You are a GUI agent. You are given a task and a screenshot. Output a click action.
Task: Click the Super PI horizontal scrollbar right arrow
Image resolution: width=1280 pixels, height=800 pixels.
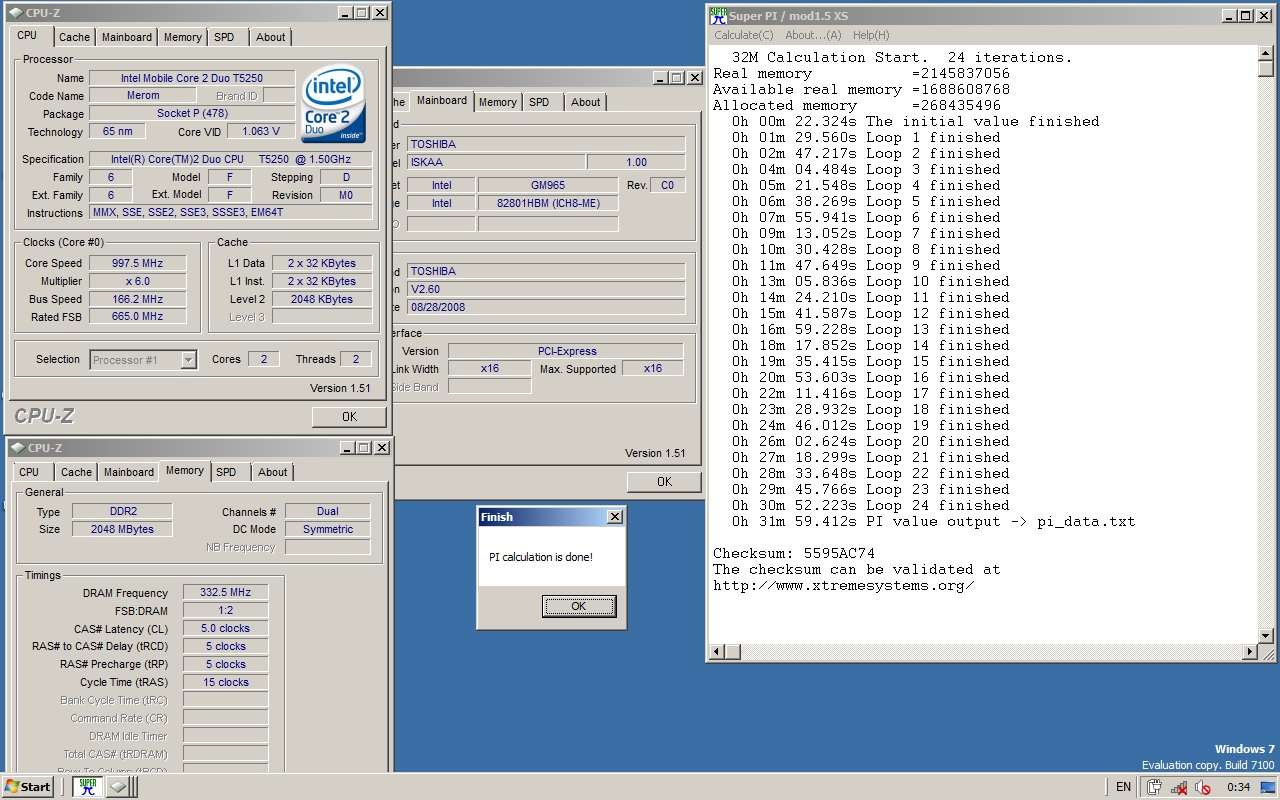(x=1250, y=653)
